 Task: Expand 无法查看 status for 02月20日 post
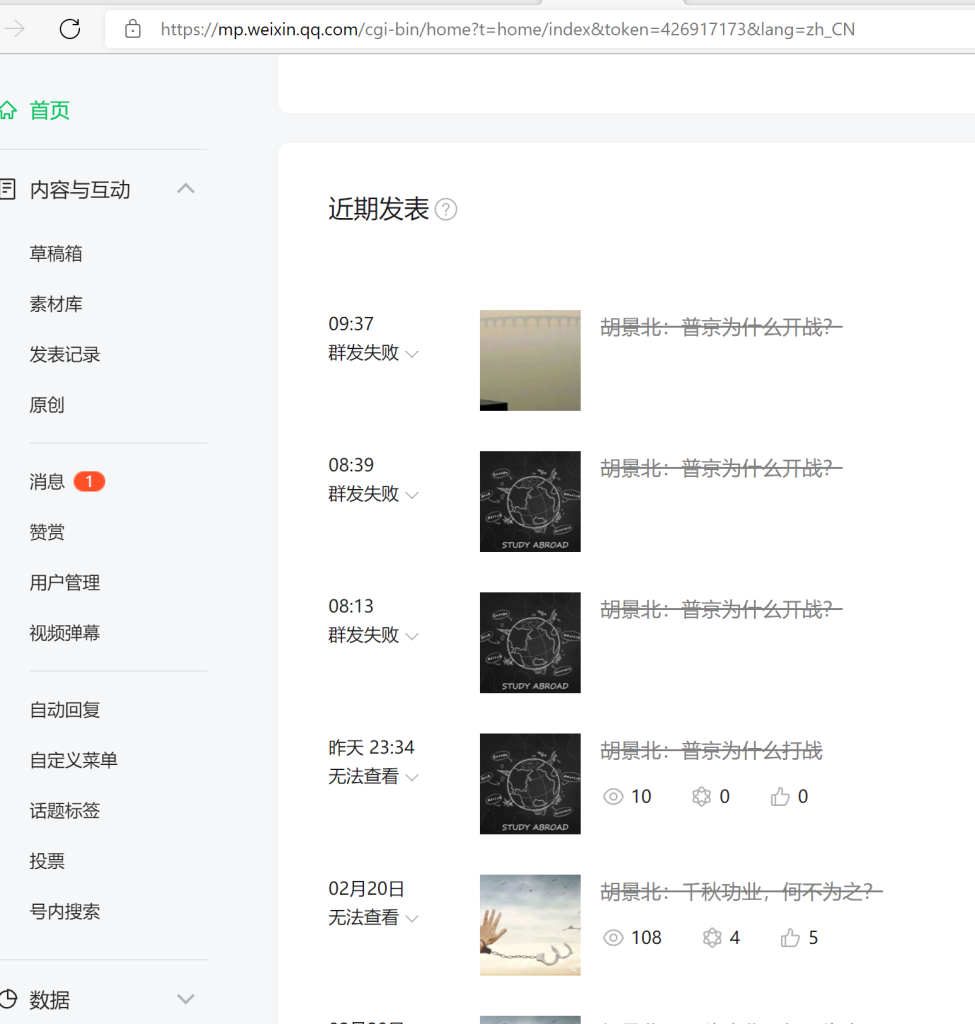(x=412, y=918)
